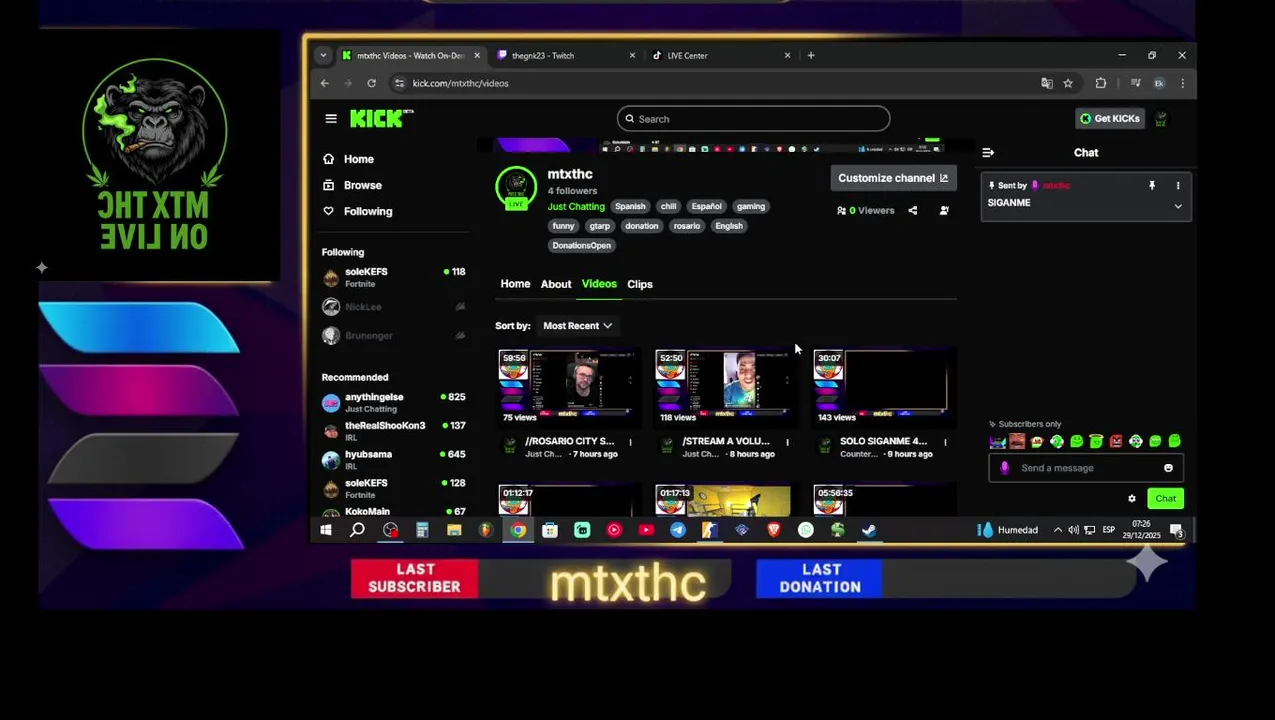
Task: Open the Chrome three-dot menu
Action: point(1182,84)
